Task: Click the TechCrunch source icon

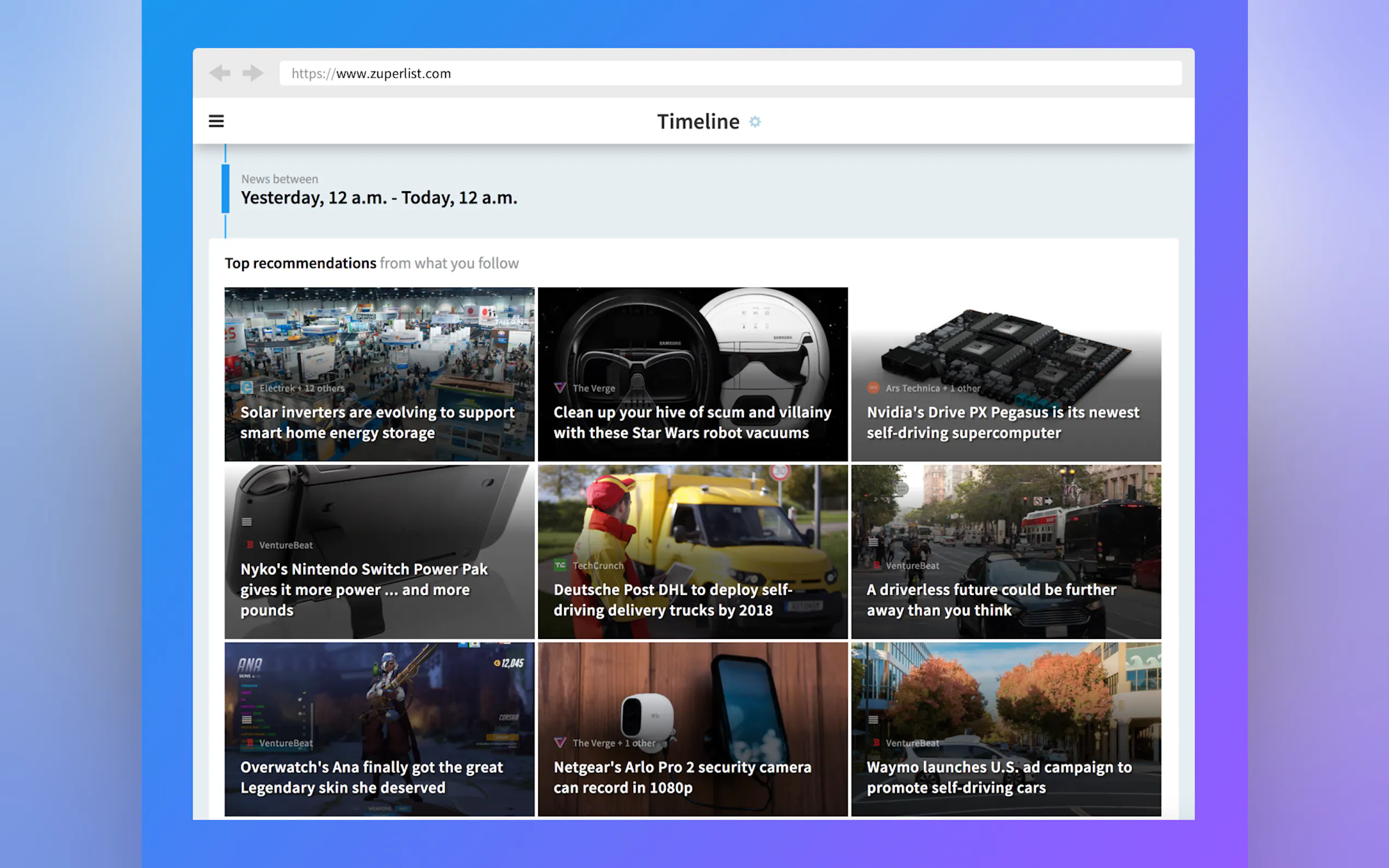Action: 560,565
